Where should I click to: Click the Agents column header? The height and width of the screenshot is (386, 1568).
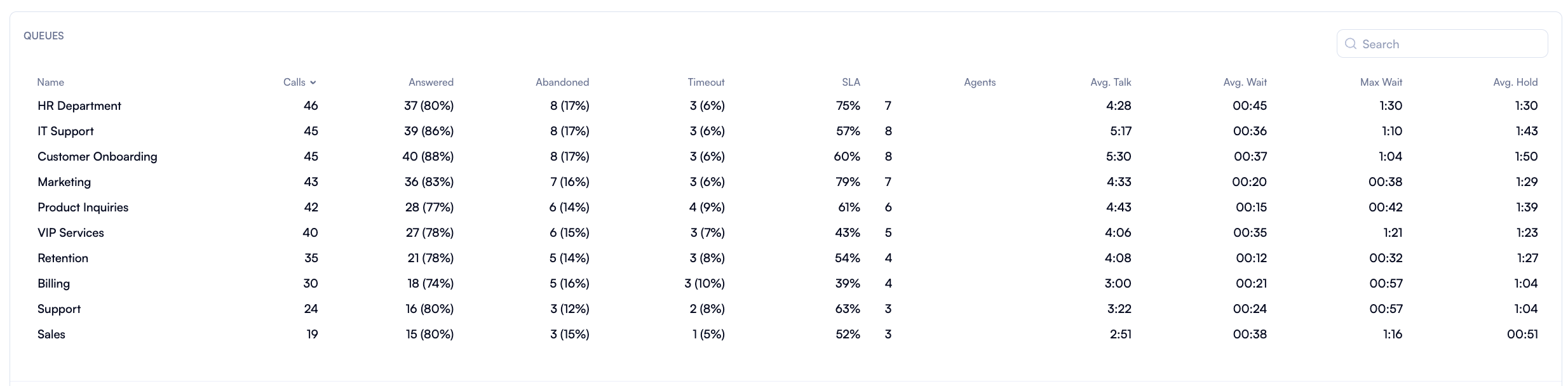coord(980,83)
